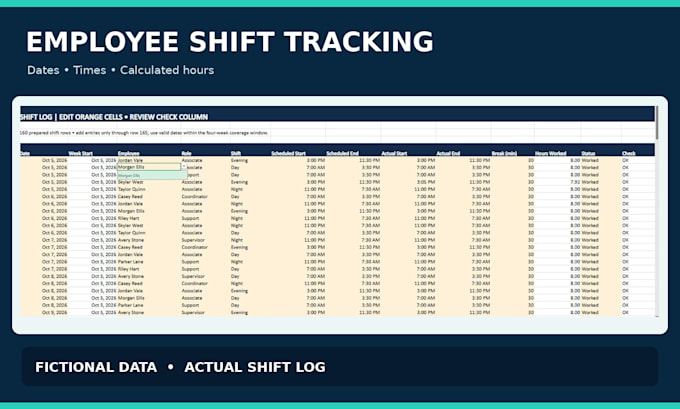Select Morgan Ellis in the Oct 8 row
Viewport: 680px width, 409px height.
(131, 298)
